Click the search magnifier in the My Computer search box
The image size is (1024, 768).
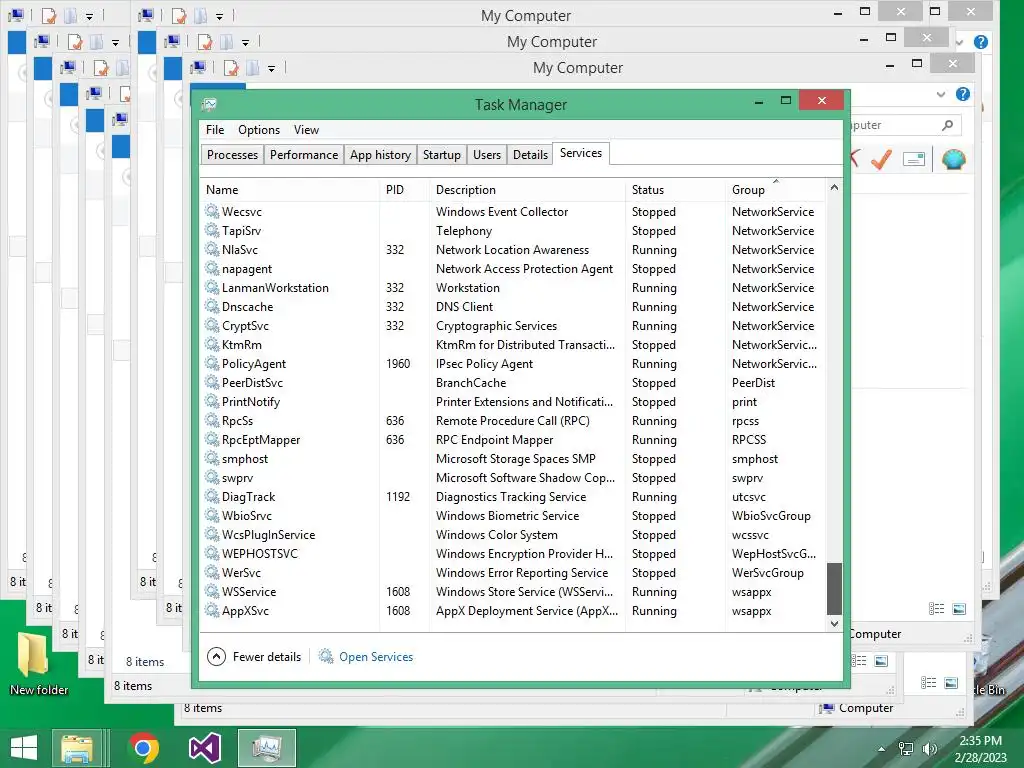(x=948, y=125)
